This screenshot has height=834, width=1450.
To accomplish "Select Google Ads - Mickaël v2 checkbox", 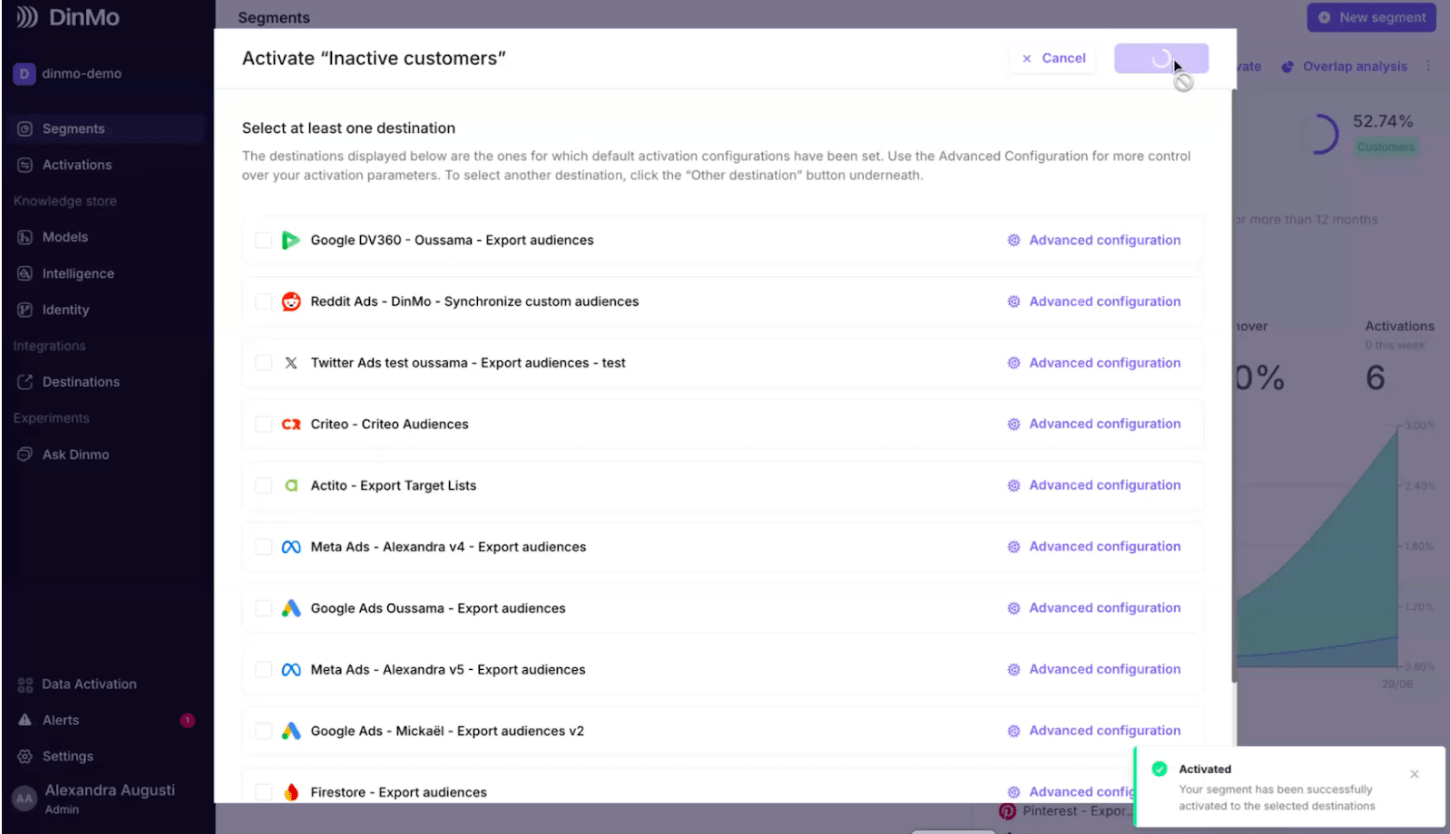I will point(264,731).
